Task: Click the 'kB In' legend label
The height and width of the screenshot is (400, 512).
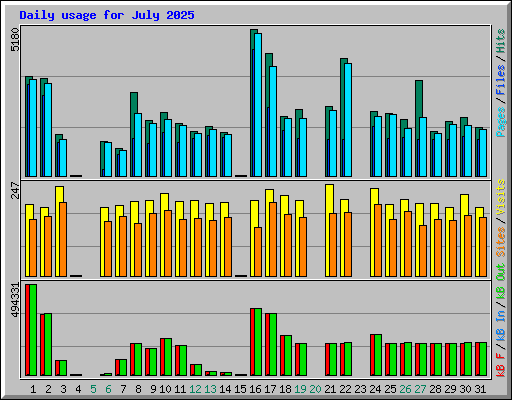Action: (501, 325)
